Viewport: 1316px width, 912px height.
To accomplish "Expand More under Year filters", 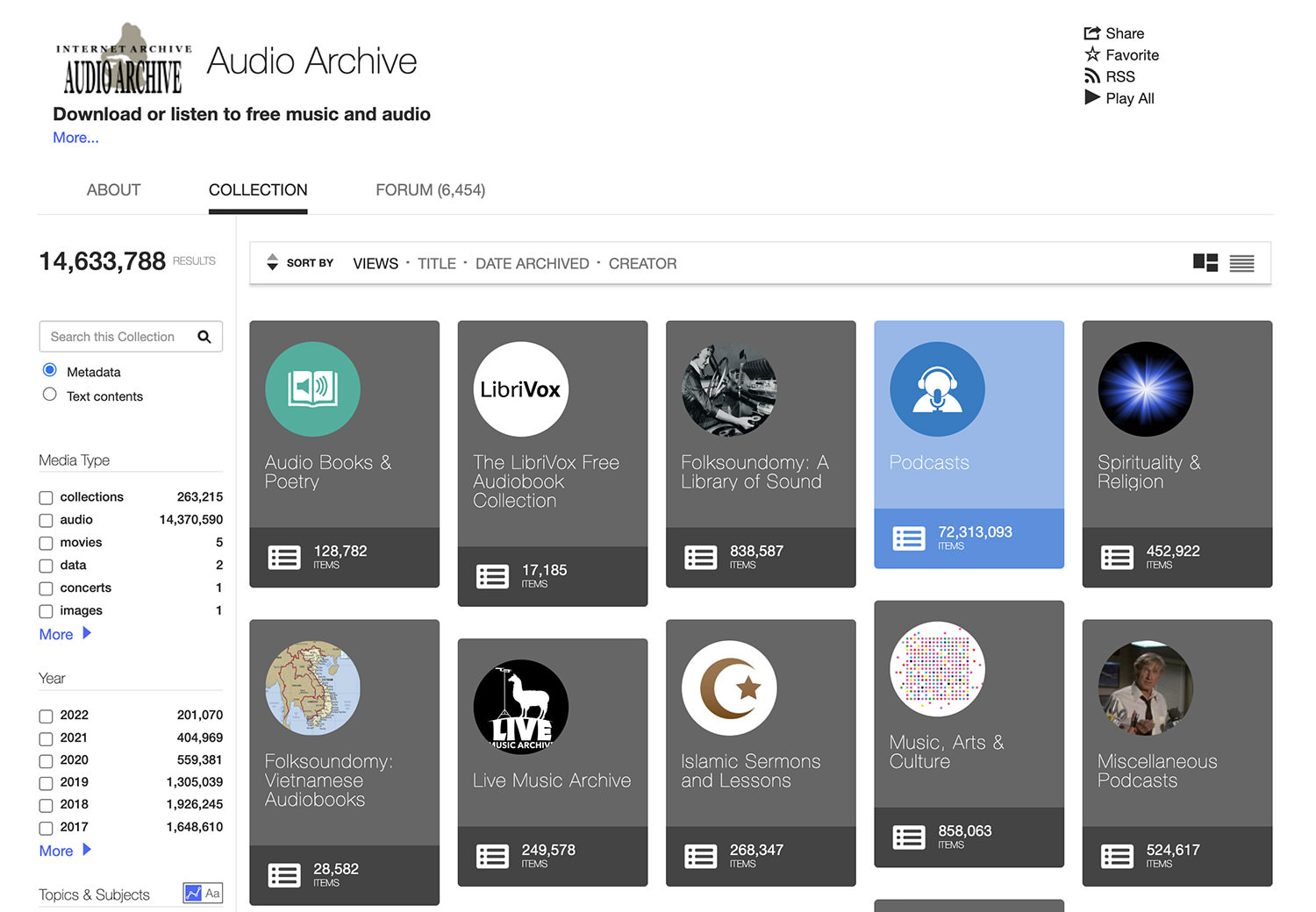I will [x=54, y=850].
